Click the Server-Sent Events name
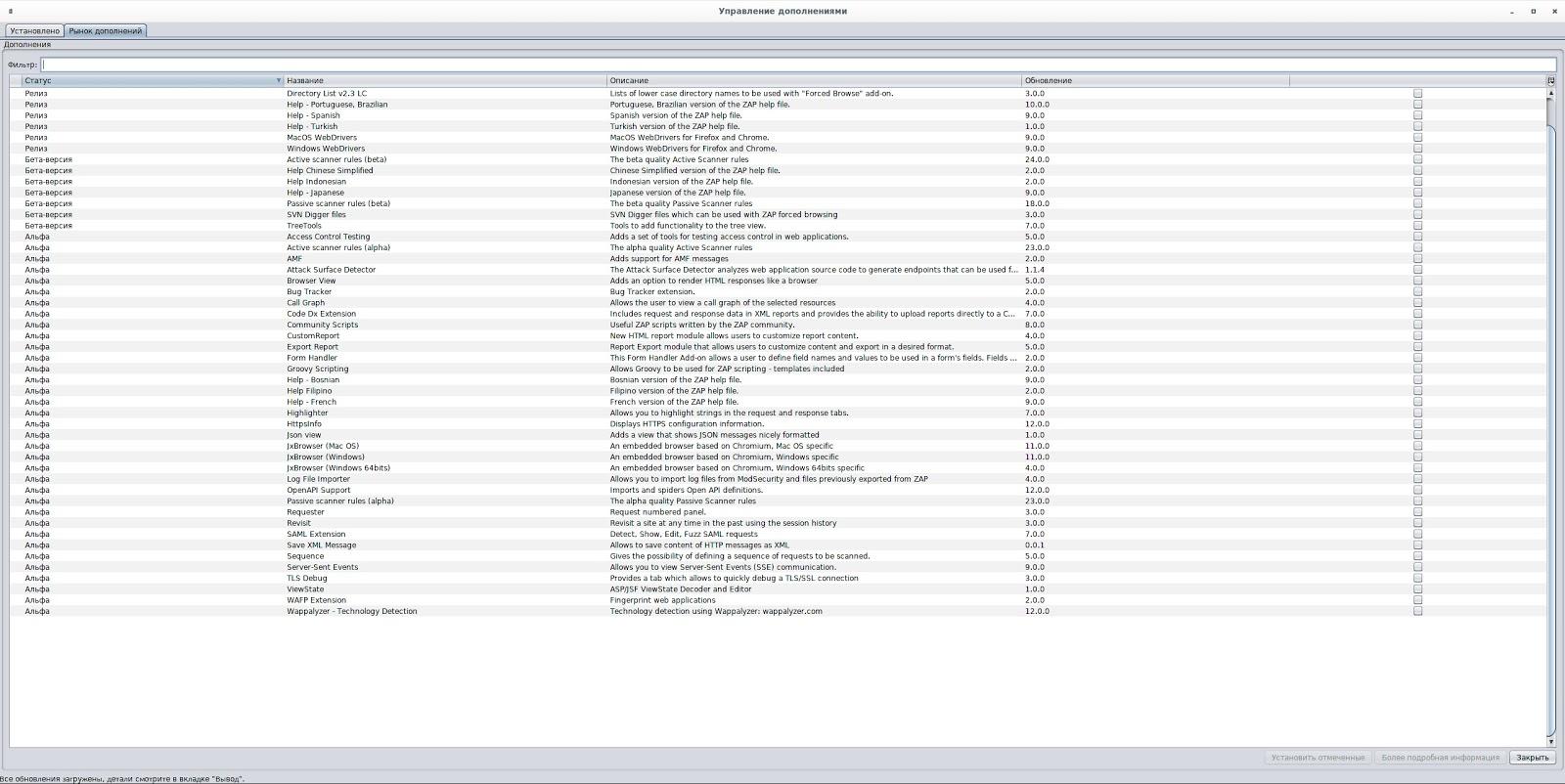 point(322,567)
